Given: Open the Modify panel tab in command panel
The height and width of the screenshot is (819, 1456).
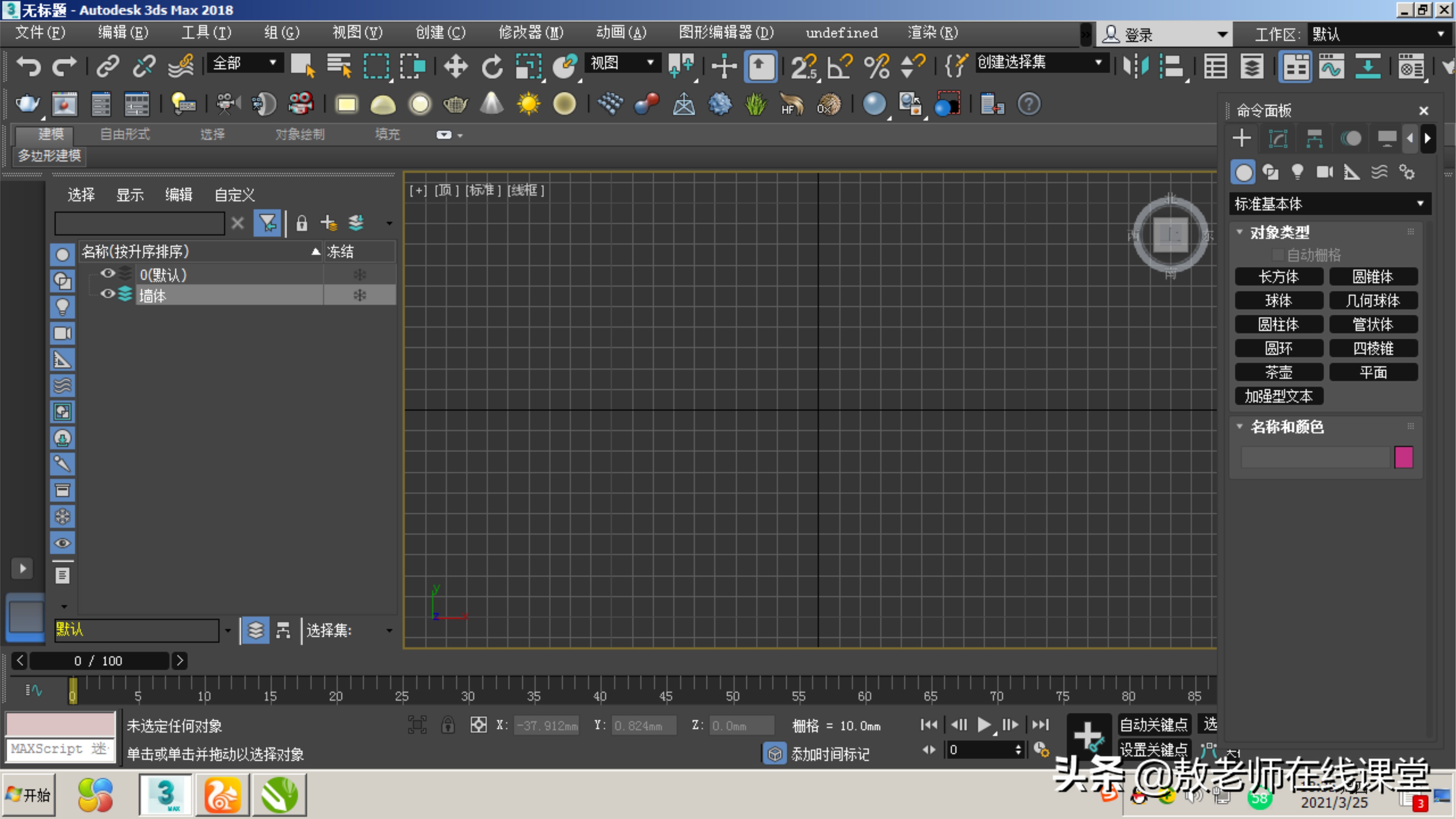Looking at the screenshot, I should (1279, 138).
